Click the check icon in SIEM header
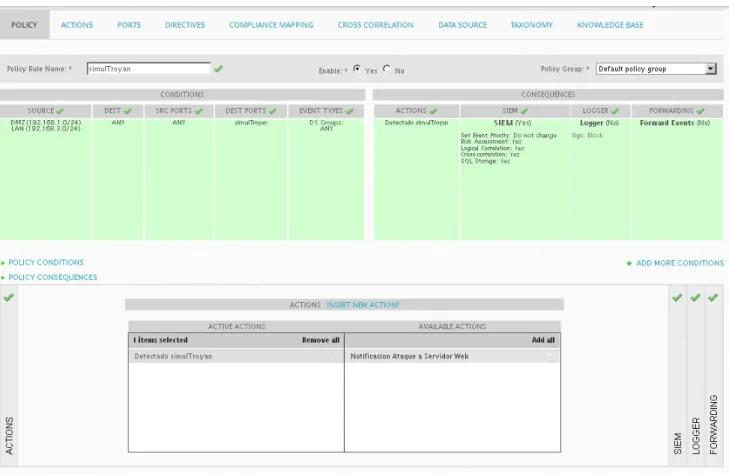The height and width of the screenshot is (474, 729). [x=524, y=111]
